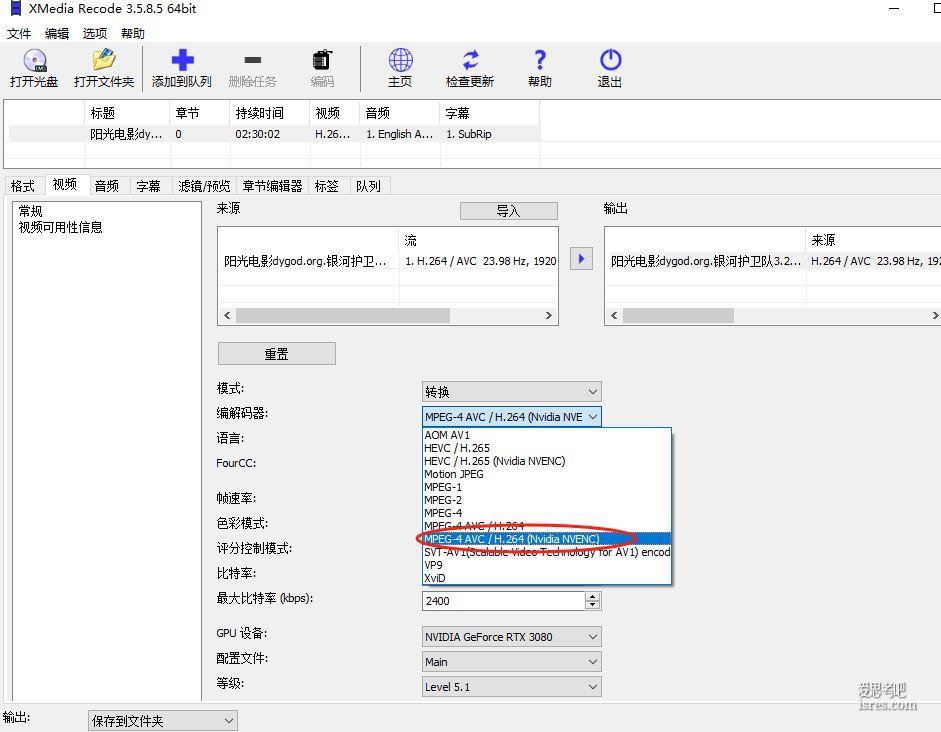
Task: Click the Subtitle (字幕) column header in file list
Action: [490, 113]
